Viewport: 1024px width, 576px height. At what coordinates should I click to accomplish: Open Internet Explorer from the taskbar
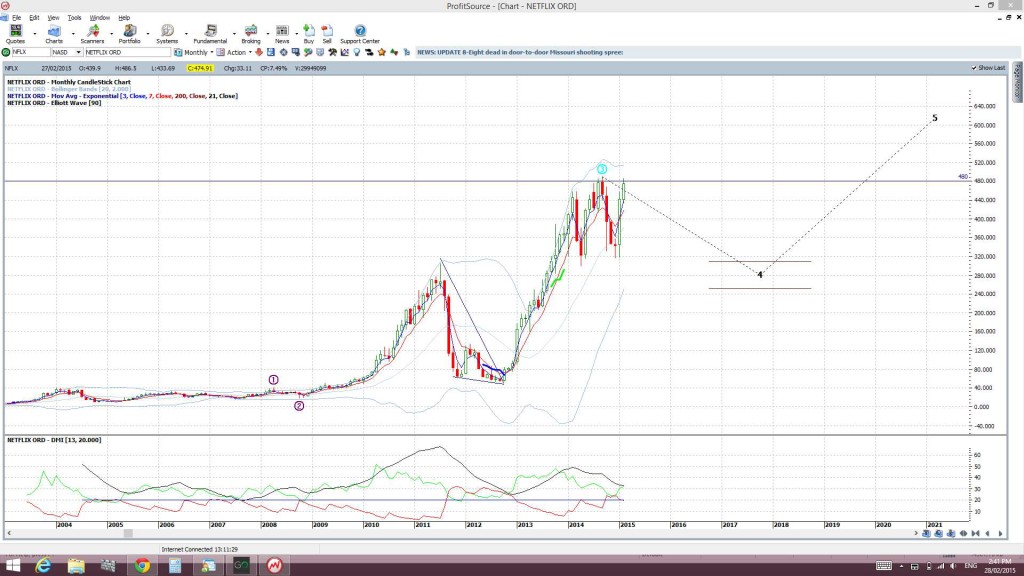pyautogui.click(x=43, y=566)
